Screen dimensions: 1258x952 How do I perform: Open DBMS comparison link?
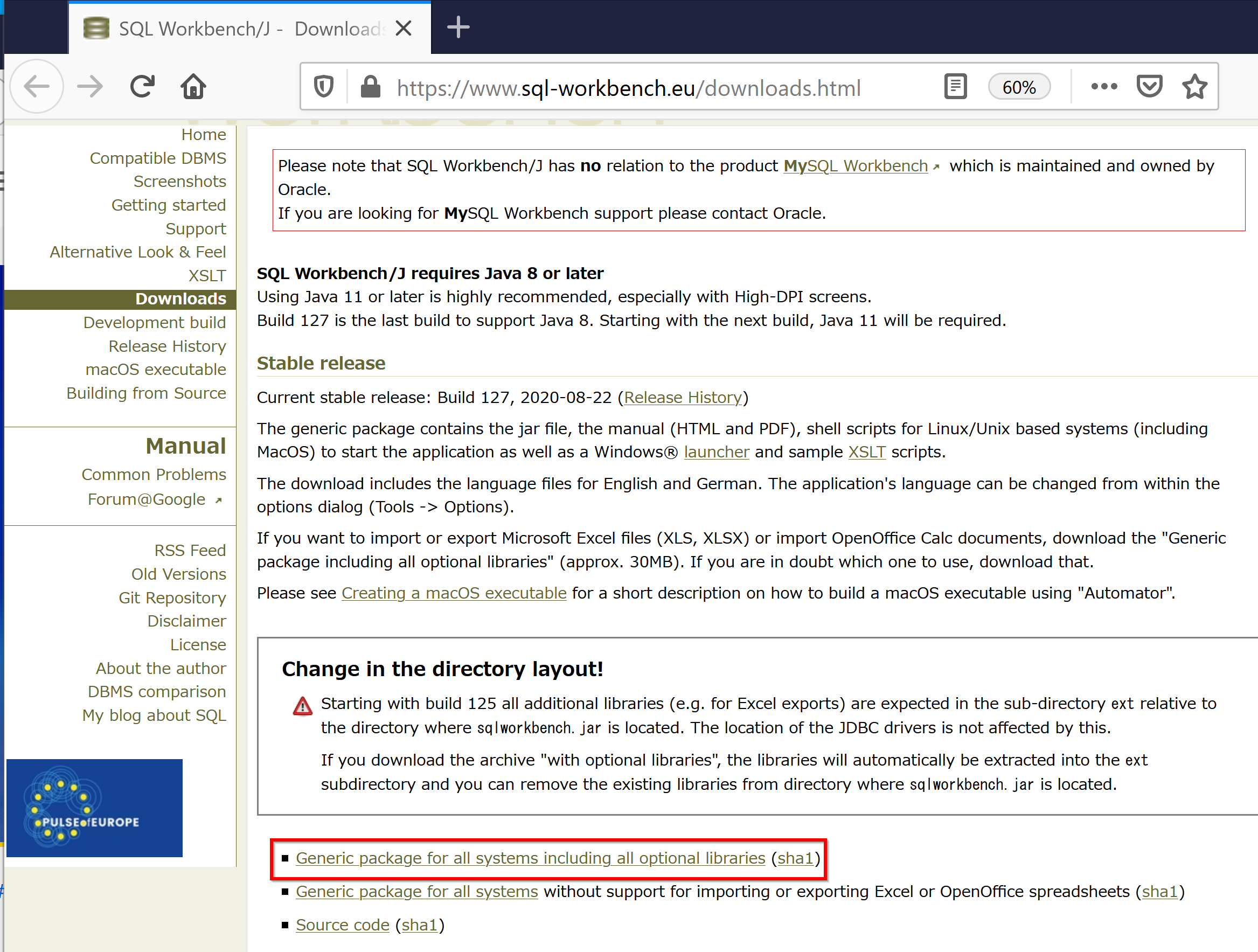click(156, 692)
